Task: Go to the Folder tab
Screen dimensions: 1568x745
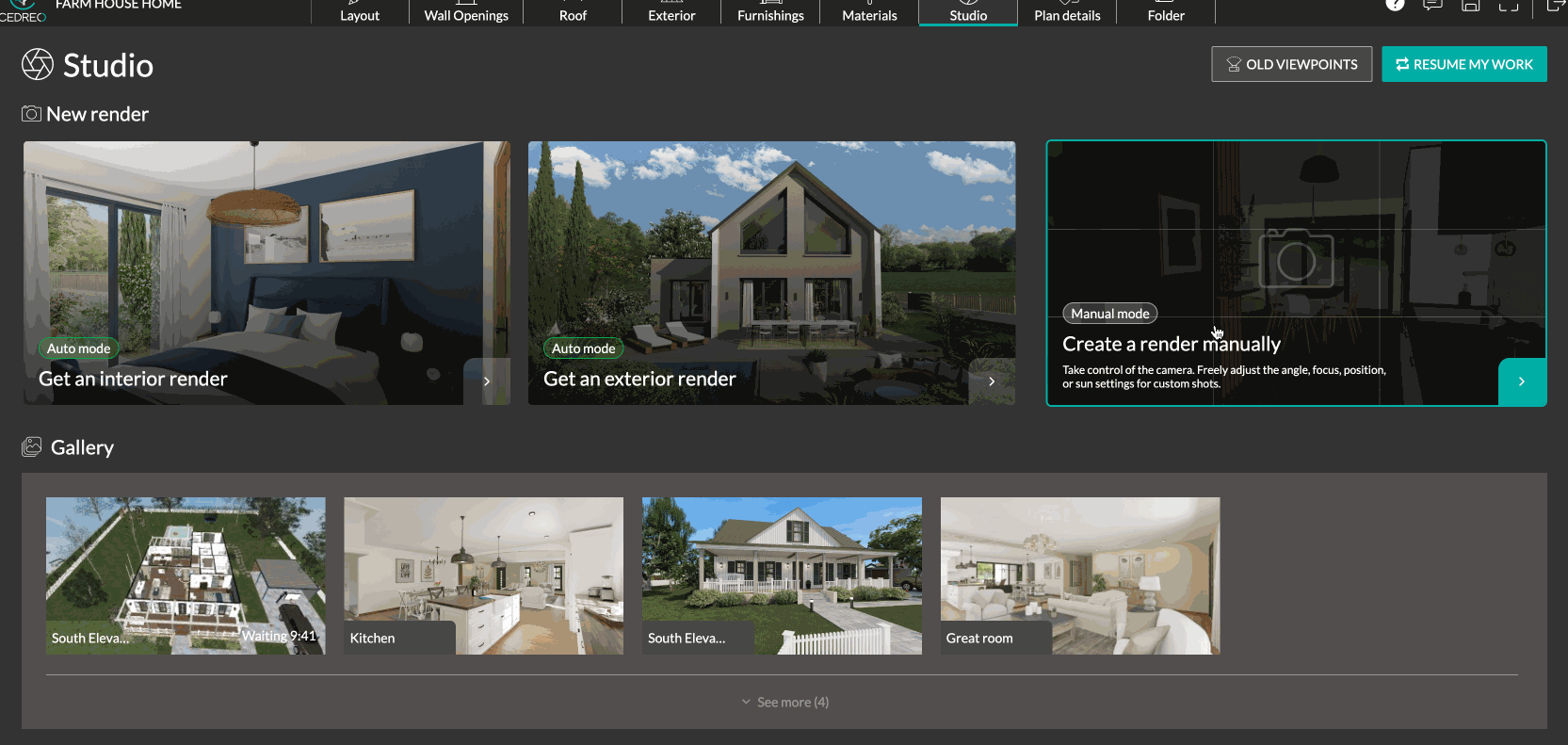Action: [x=1166, y=12]
